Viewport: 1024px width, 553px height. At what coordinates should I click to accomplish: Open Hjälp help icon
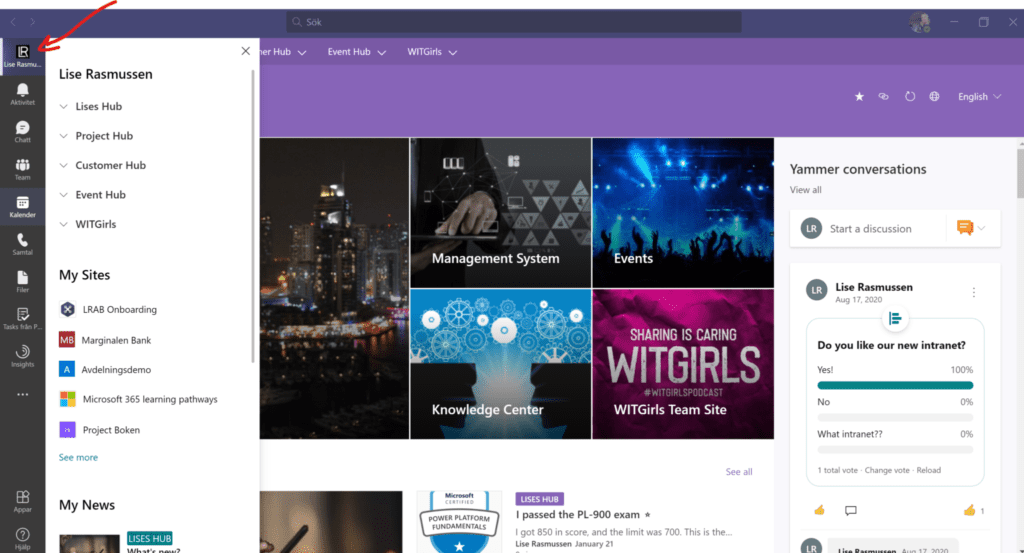tap(22, 538)
